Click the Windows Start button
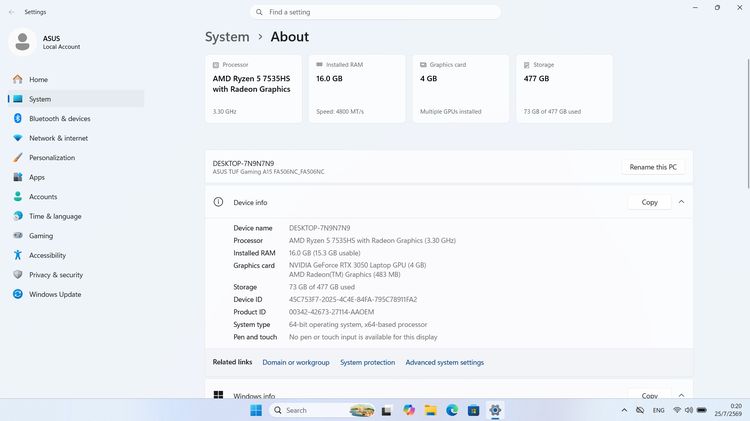Viewport: 750px width, 421px height. click(x=256, y=410)
